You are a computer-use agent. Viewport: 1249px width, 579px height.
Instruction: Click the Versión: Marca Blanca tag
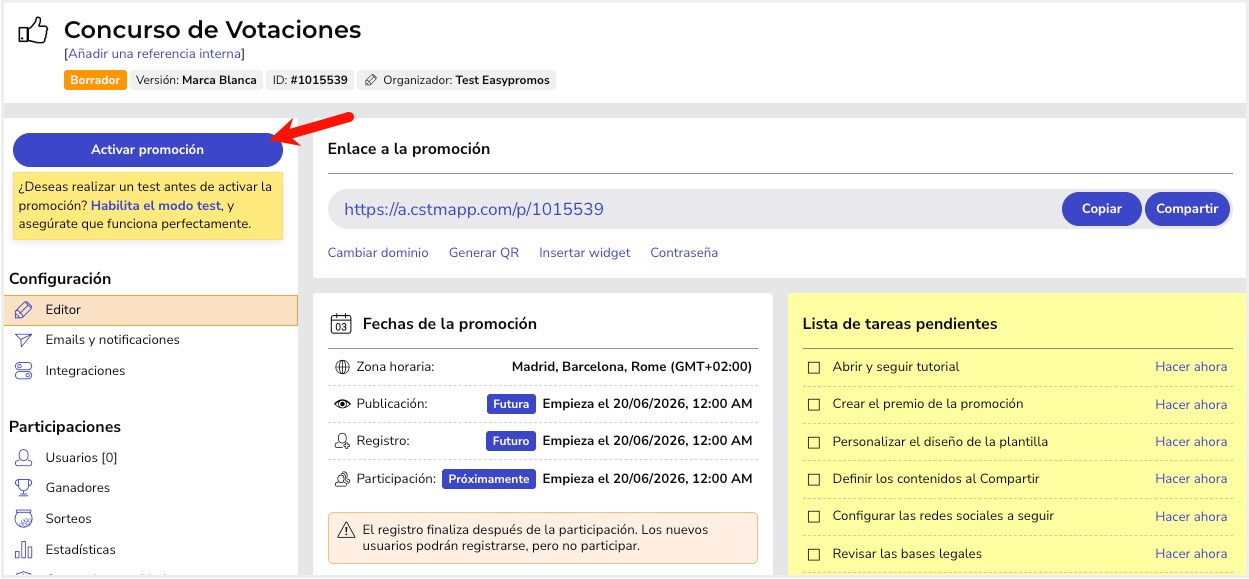196,80
